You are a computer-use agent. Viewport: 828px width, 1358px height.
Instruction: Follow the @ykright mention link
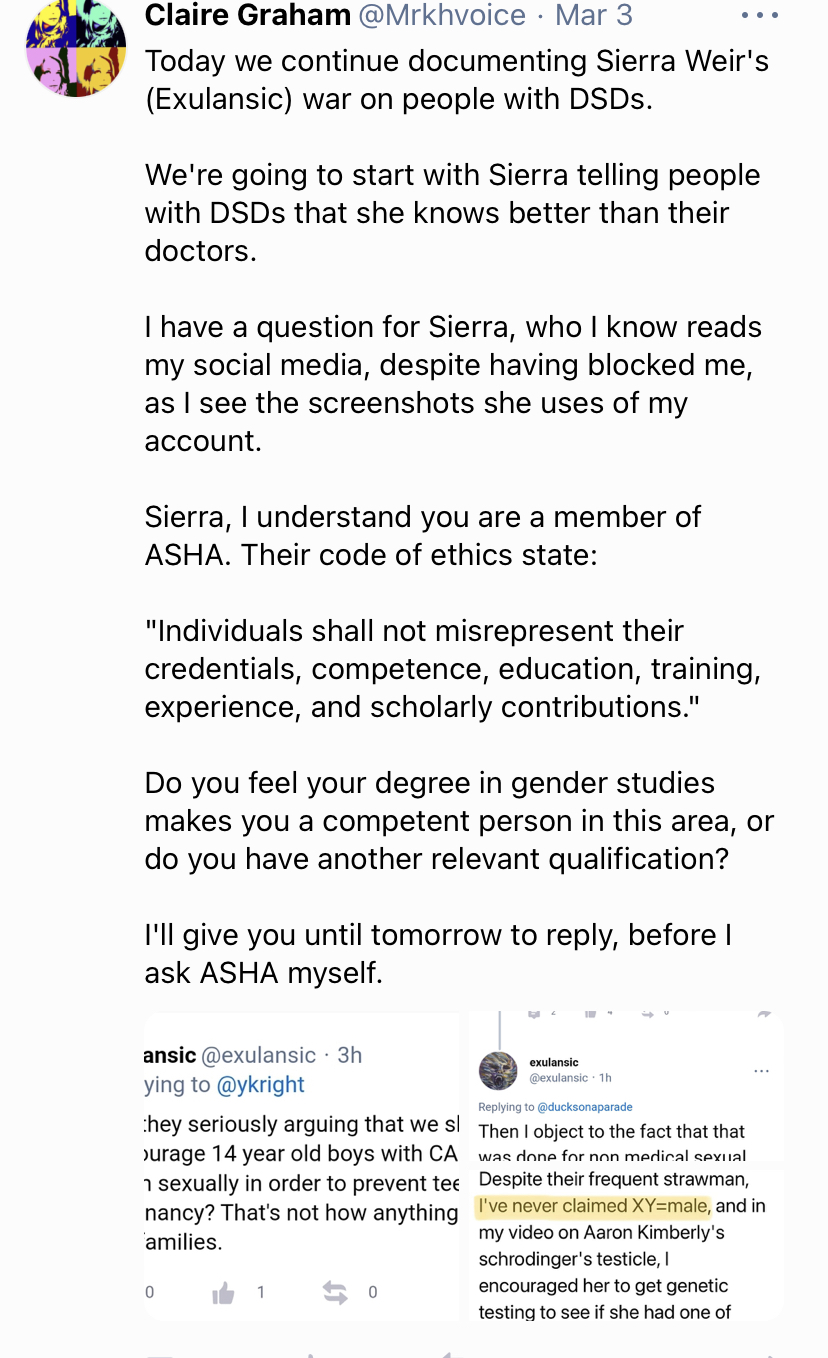coord(261,1085)
